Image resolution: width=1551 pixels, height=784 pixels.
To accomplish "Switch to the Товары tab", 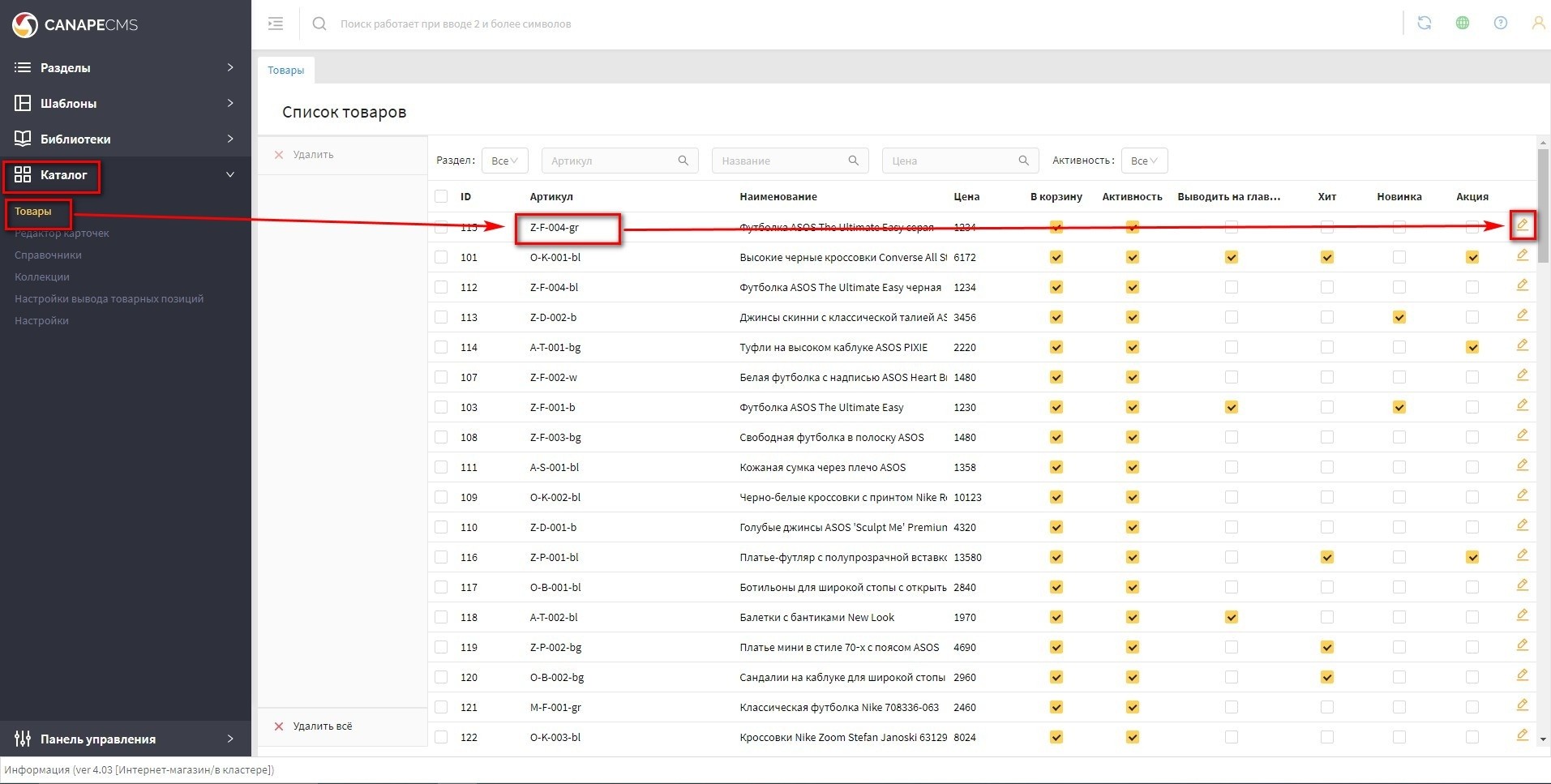I will coord(286,71).
